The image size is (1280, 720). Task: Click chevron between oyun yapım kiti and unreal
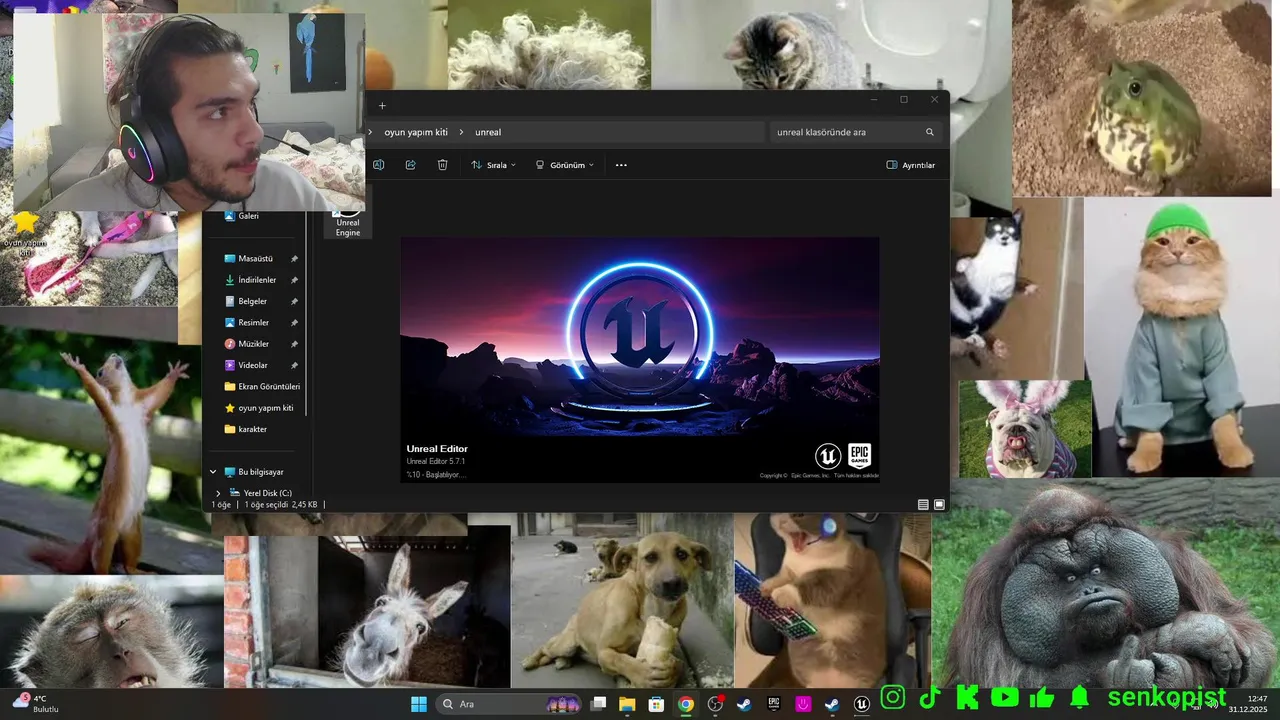(462, 132)
